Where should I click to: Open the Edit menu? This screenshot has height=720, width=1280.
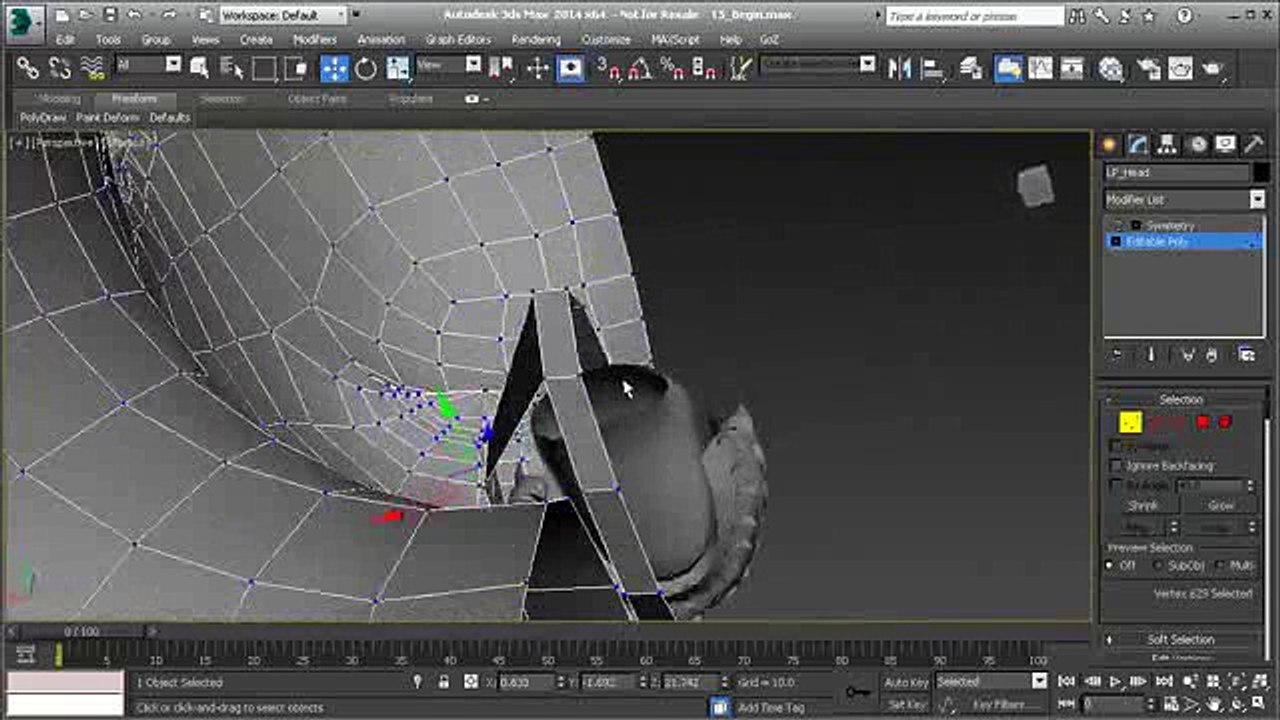[65, 40]
